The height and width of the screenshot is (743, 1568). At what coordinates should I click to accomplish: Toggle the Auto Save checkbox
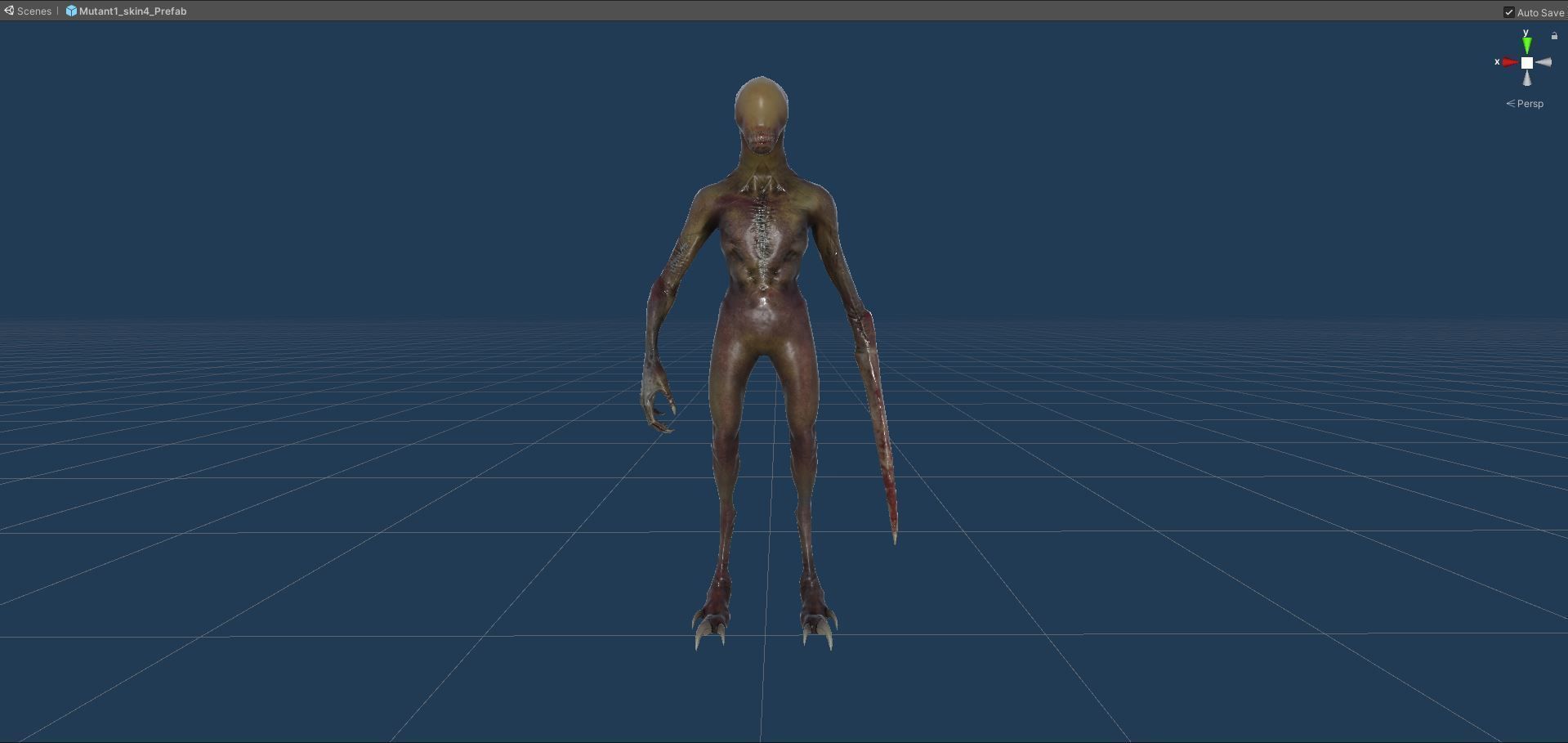click(x=1508, y=11)
